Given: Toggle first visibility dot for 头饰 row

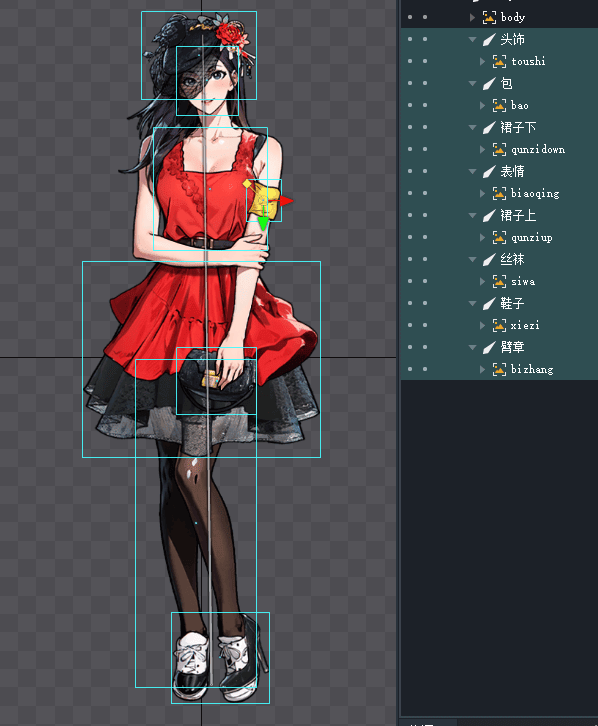Looking at the screenshot, I should [x=410, y=39].
